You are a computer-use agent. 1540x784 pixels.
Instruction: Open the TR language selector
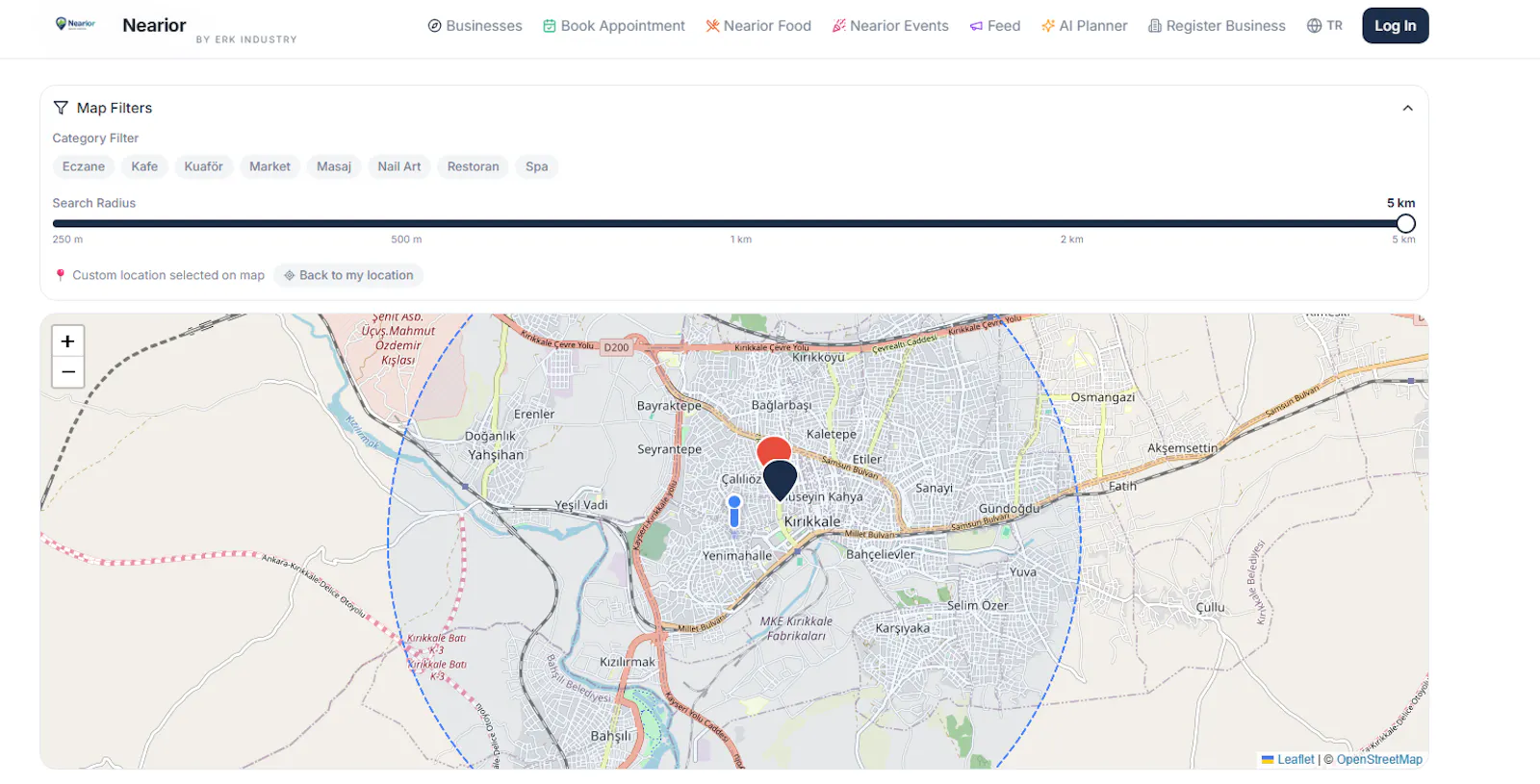(1324, 26)
